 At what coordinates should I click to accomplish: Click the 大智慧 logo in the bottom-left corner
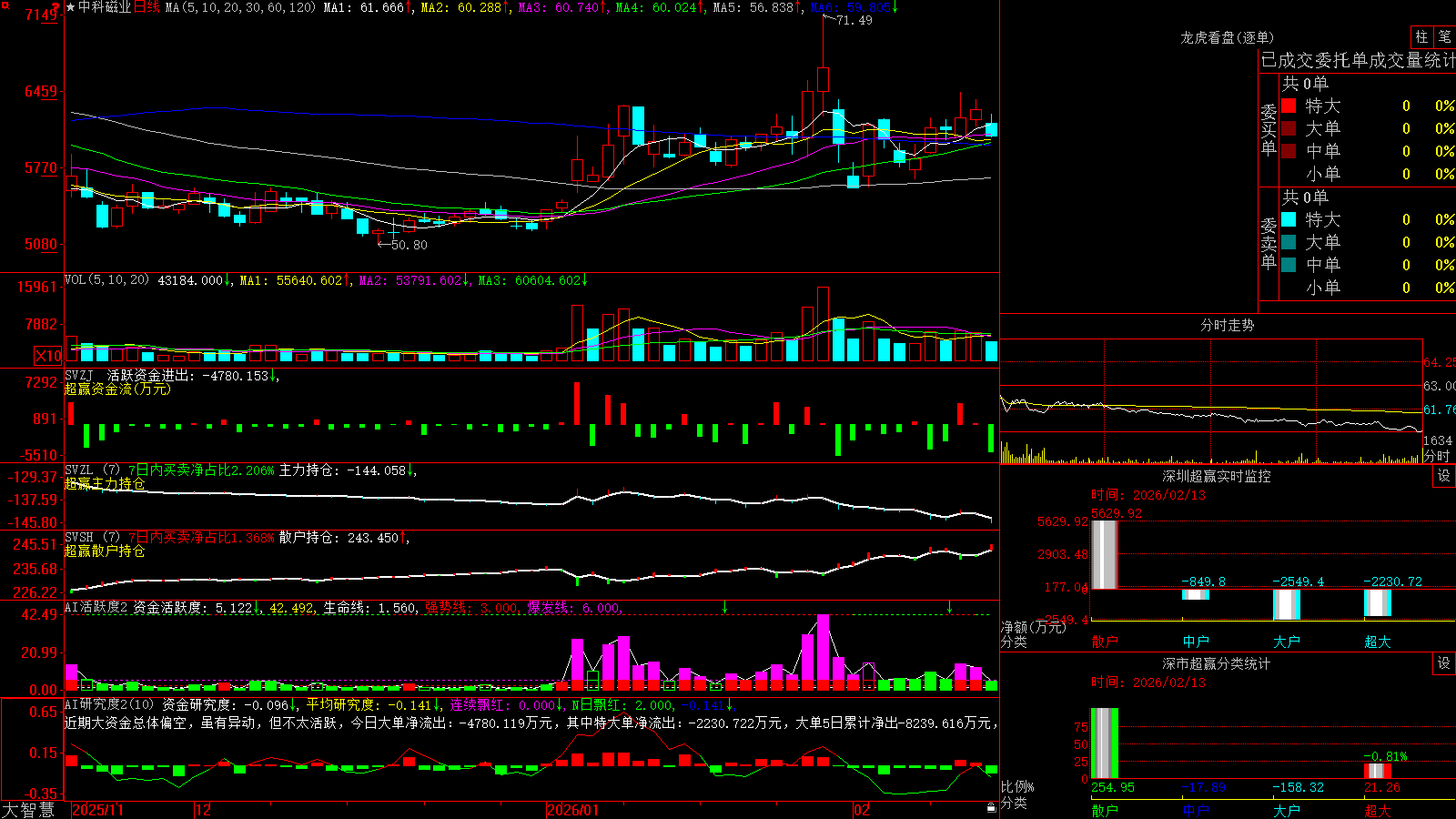28,810
